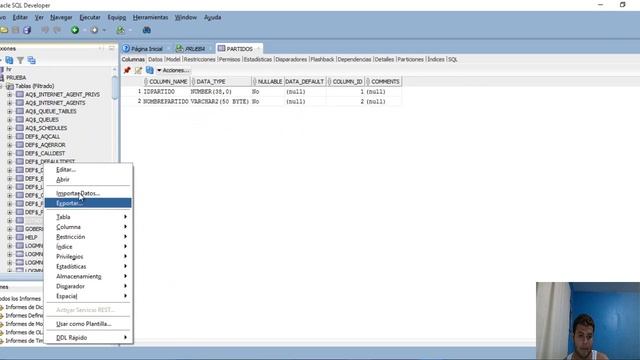
Task: Switch to the PRUEBA worksheet tab
Action: pyautogui.click(x=193, y=49)
